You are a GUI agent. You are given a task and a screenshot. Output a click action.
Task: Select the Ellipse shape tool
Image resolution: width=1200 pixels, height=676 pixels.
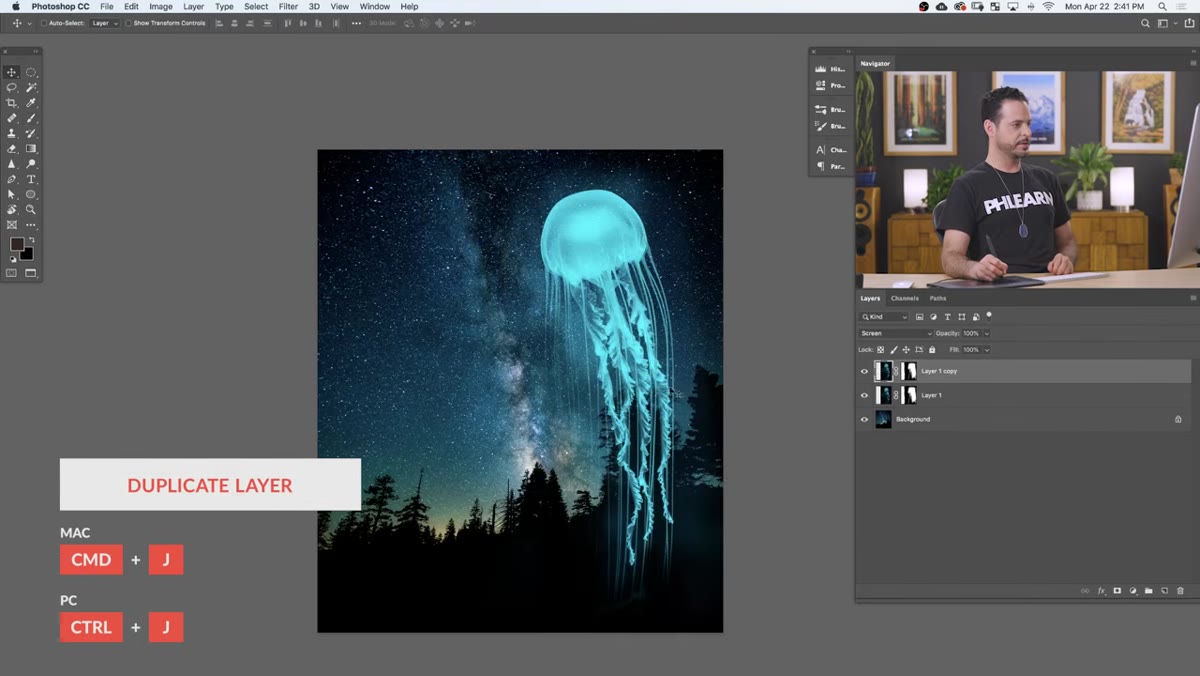31,194
